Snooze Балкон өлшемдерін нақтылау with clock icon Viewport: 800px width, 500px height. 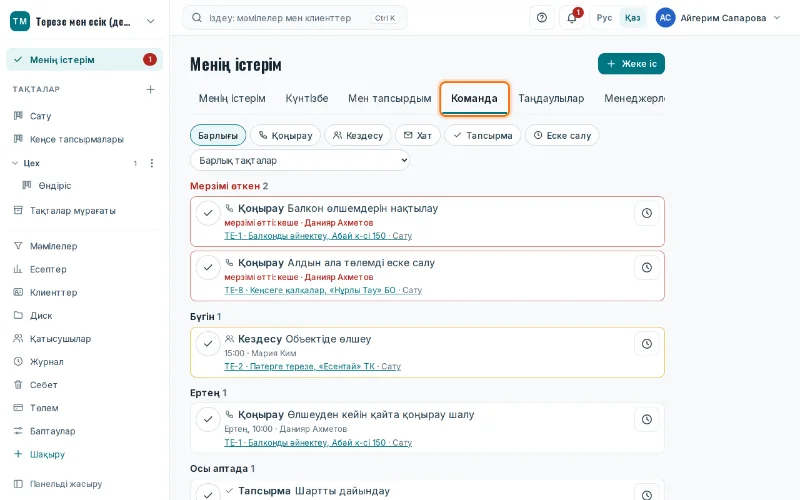tap(646, 213)
